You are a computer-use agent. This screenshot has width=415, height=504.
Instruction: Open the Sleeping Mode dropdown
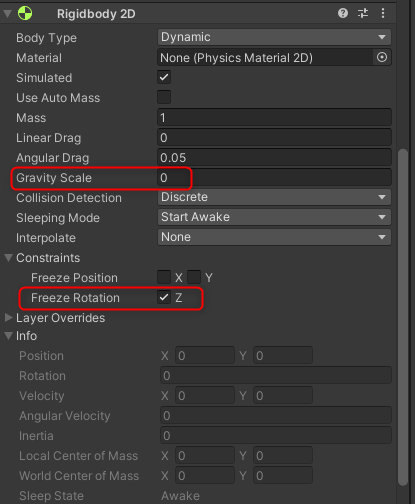274,217
